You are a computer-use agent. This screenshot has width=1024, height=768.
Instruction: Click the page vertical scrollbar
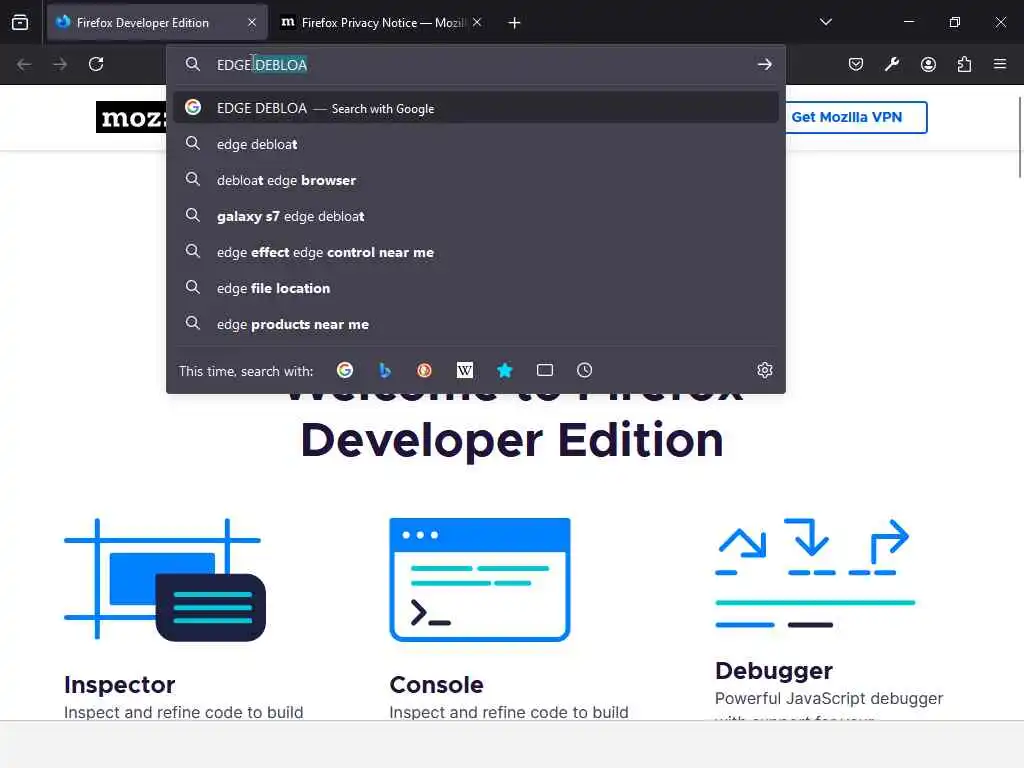click(x=1019, y=137)
